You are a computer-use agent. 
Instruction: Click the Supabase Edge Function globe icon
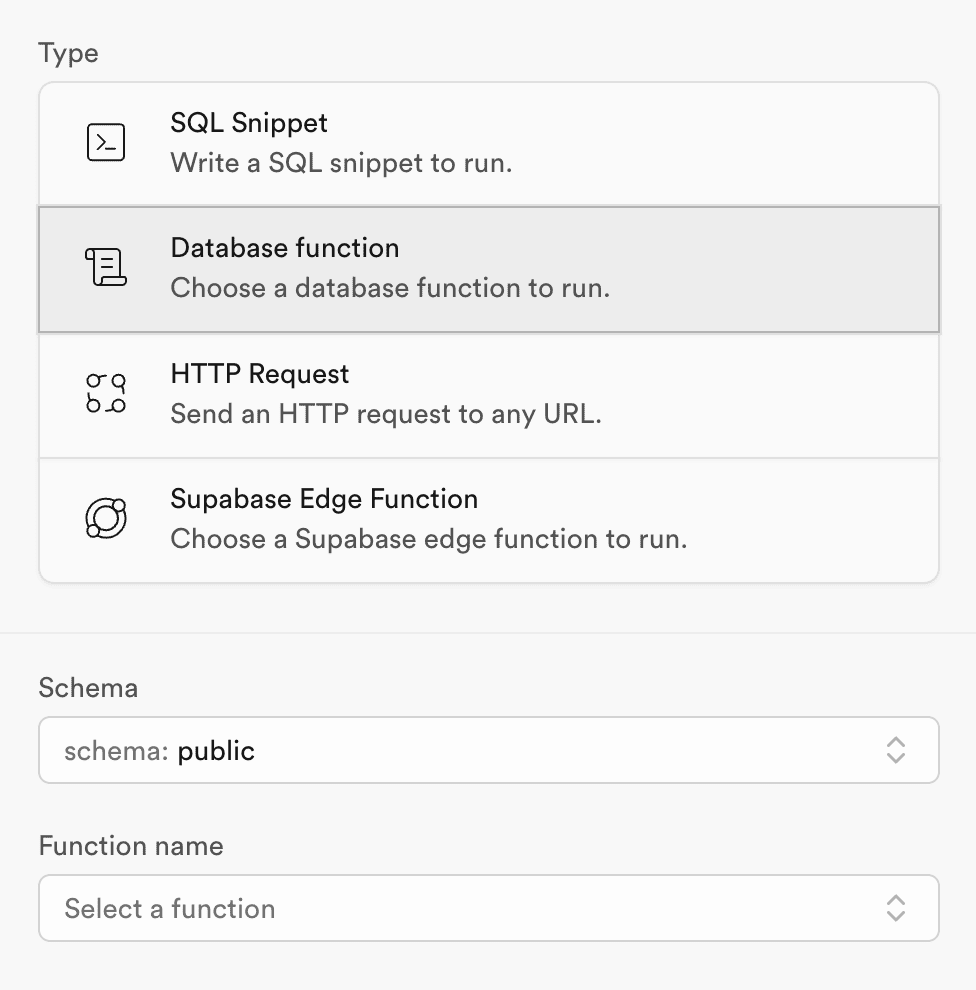tap(105, 518)
